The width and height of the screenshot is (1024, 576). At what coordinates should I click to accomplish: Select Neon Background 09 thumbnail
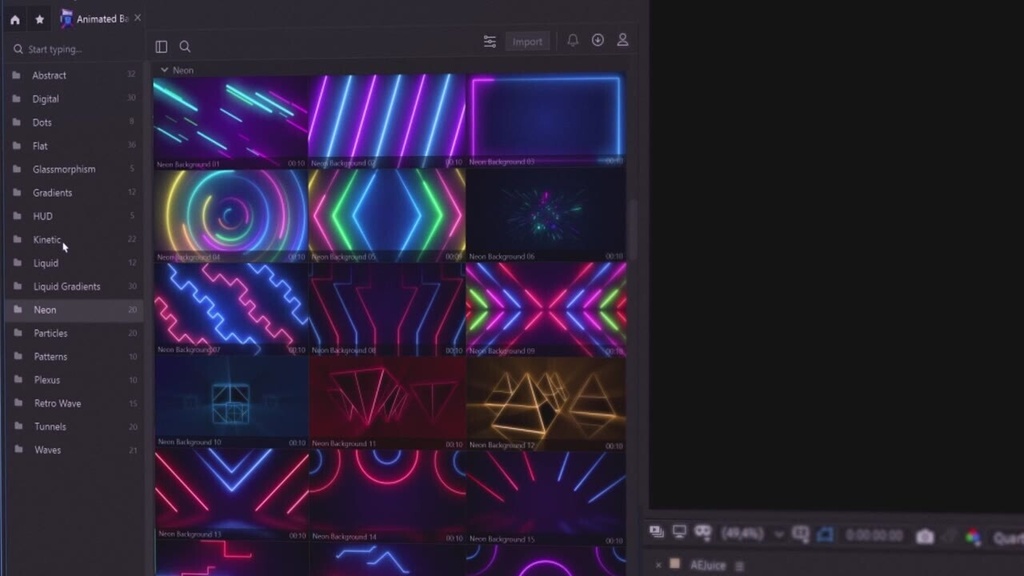click(x=547, y=310)
